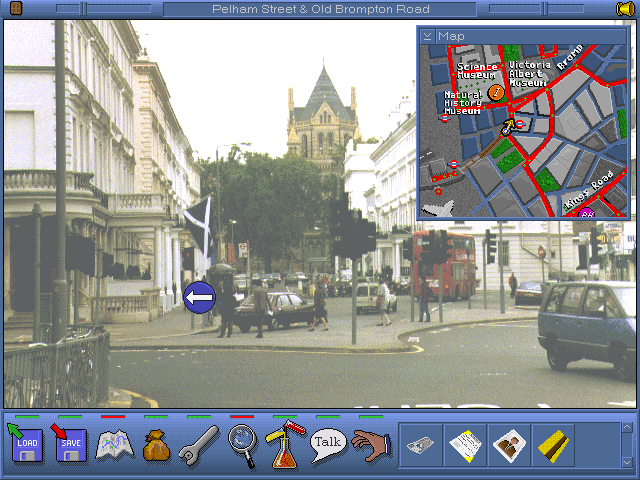Select the notepaper document in inventory
The image size is (640, 480).
(465, 445)
